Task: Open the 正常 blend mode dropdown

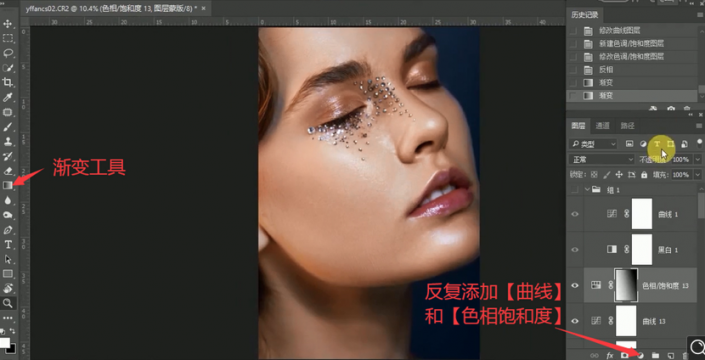Action: (x=601, y=160)
